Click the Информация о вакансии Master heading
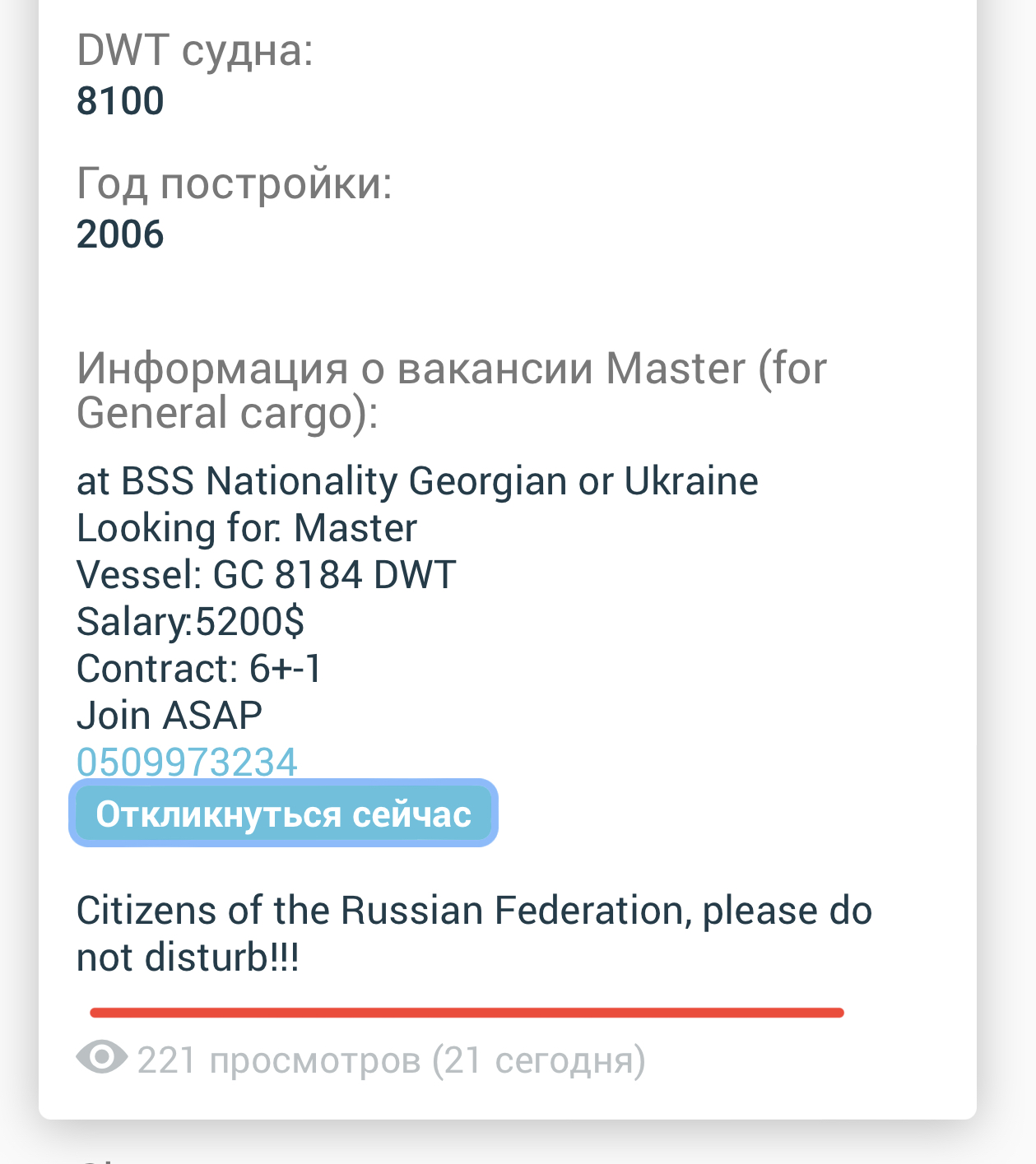Viewport: 1036px width, 1164px height. [x=451, y=369]
